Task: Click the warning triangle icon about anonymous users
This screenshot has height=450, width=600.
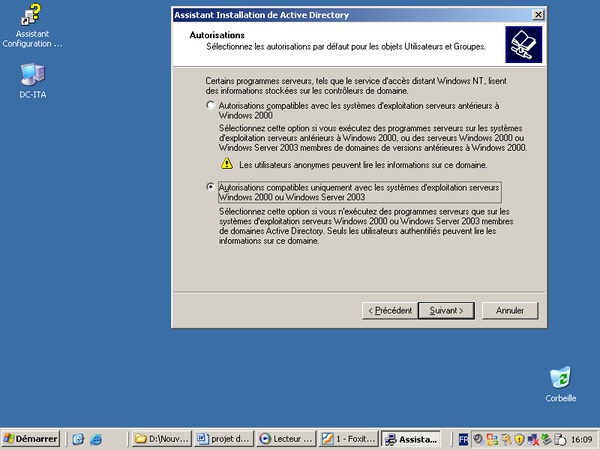Action: (x=227, y=164)
